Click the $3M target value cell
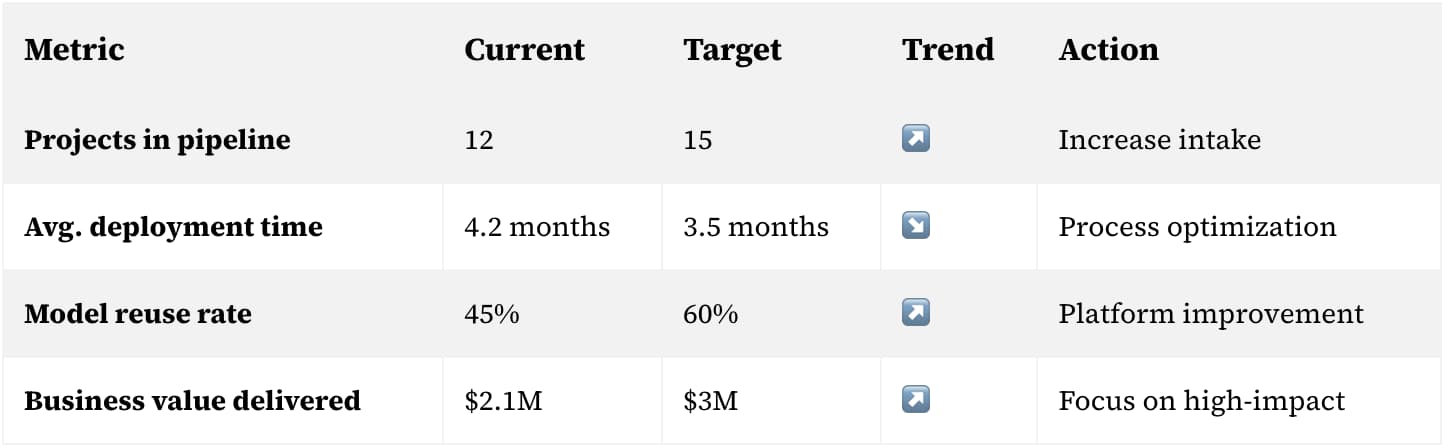1442x446 pixels. coord(771,401)
